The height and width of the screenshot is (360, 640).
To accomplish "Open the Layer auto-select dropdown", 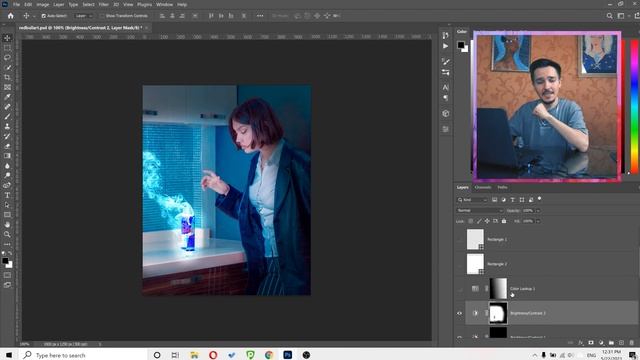I will [x=84, y=16].
